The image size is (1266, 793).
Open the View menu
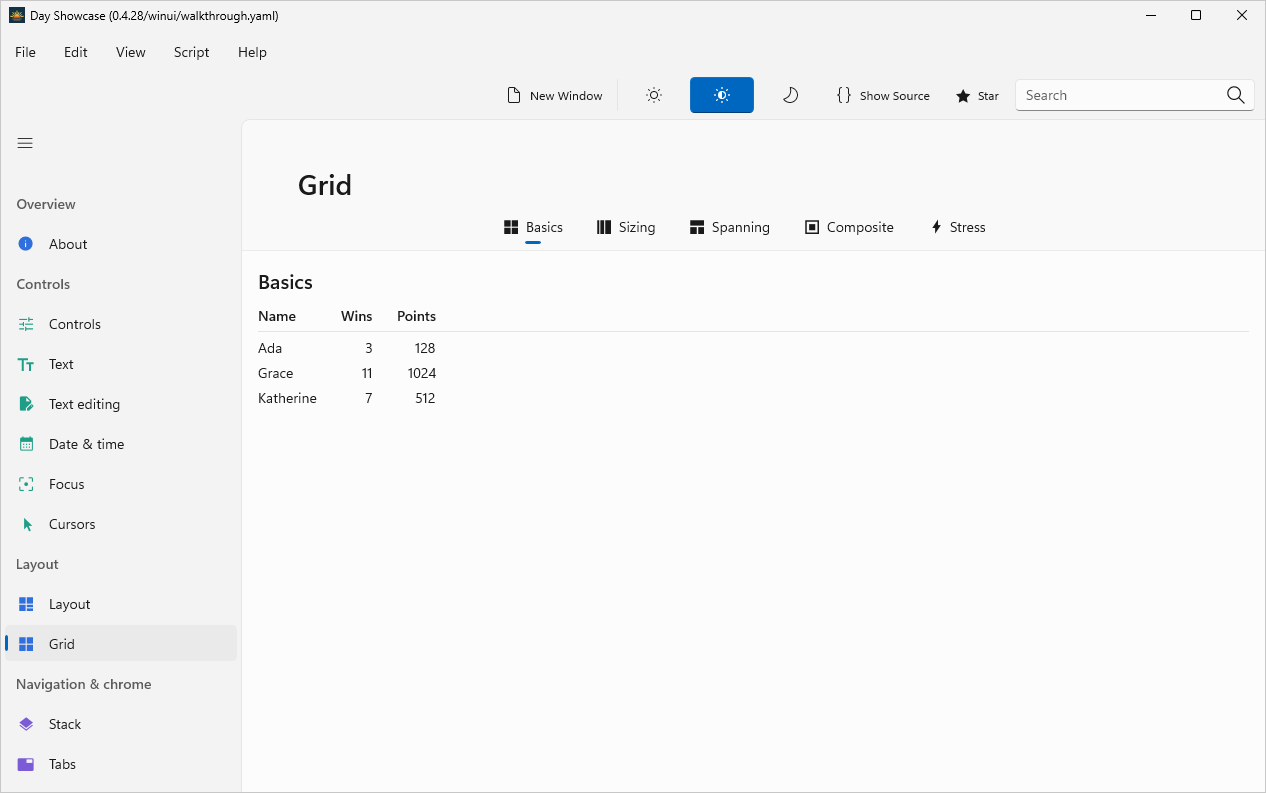tap(131, 52)
